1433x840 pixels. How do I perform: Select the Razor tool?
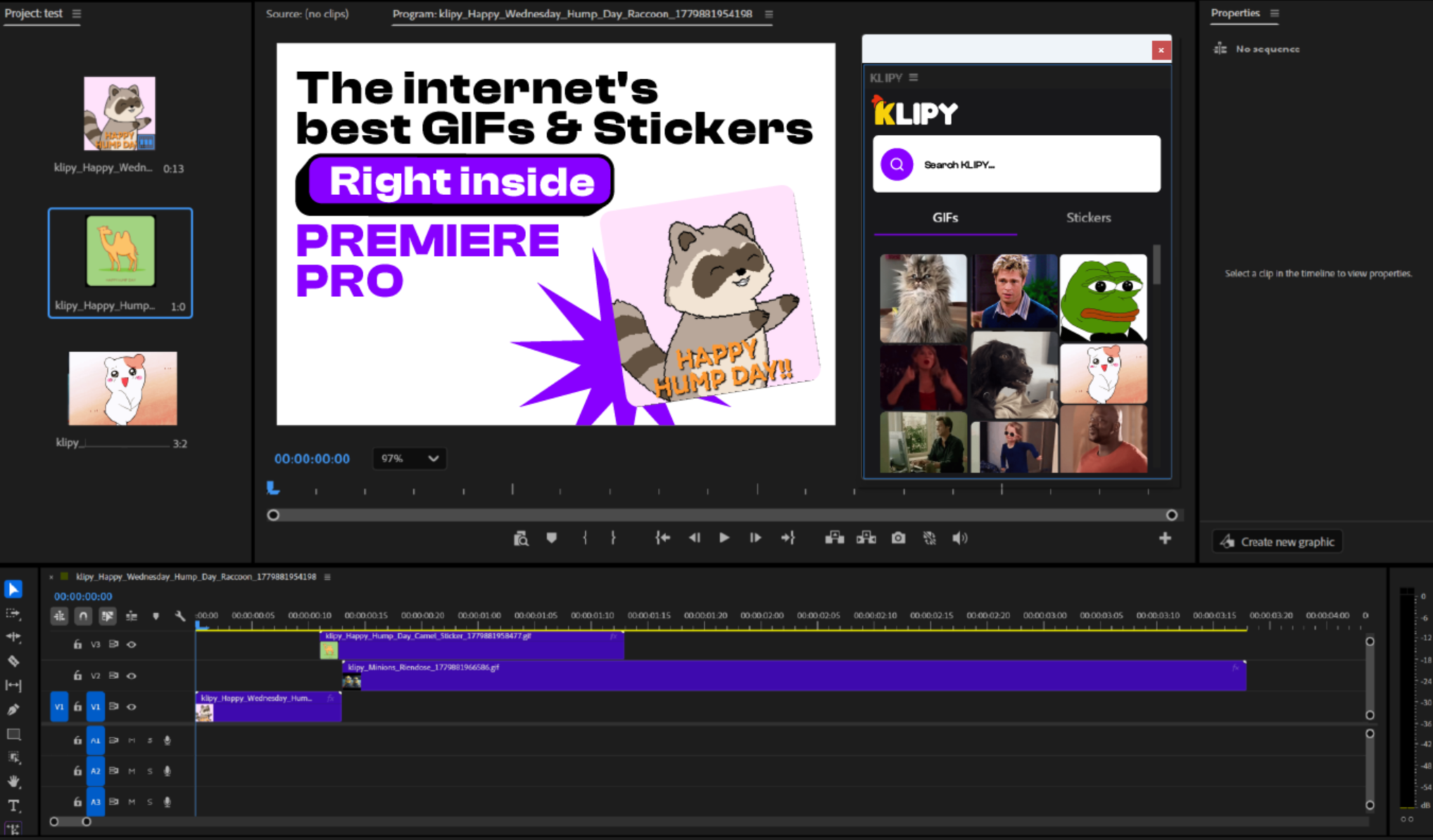pos(13,661)
